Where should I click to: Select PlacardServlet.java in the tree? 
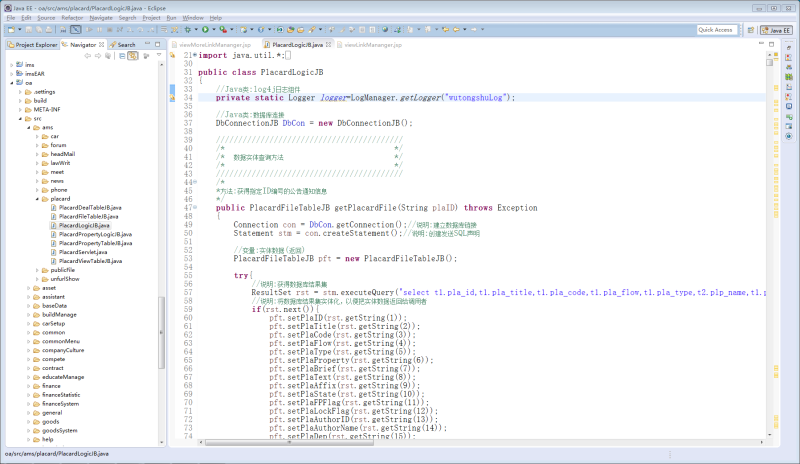[x=83, y=252]
